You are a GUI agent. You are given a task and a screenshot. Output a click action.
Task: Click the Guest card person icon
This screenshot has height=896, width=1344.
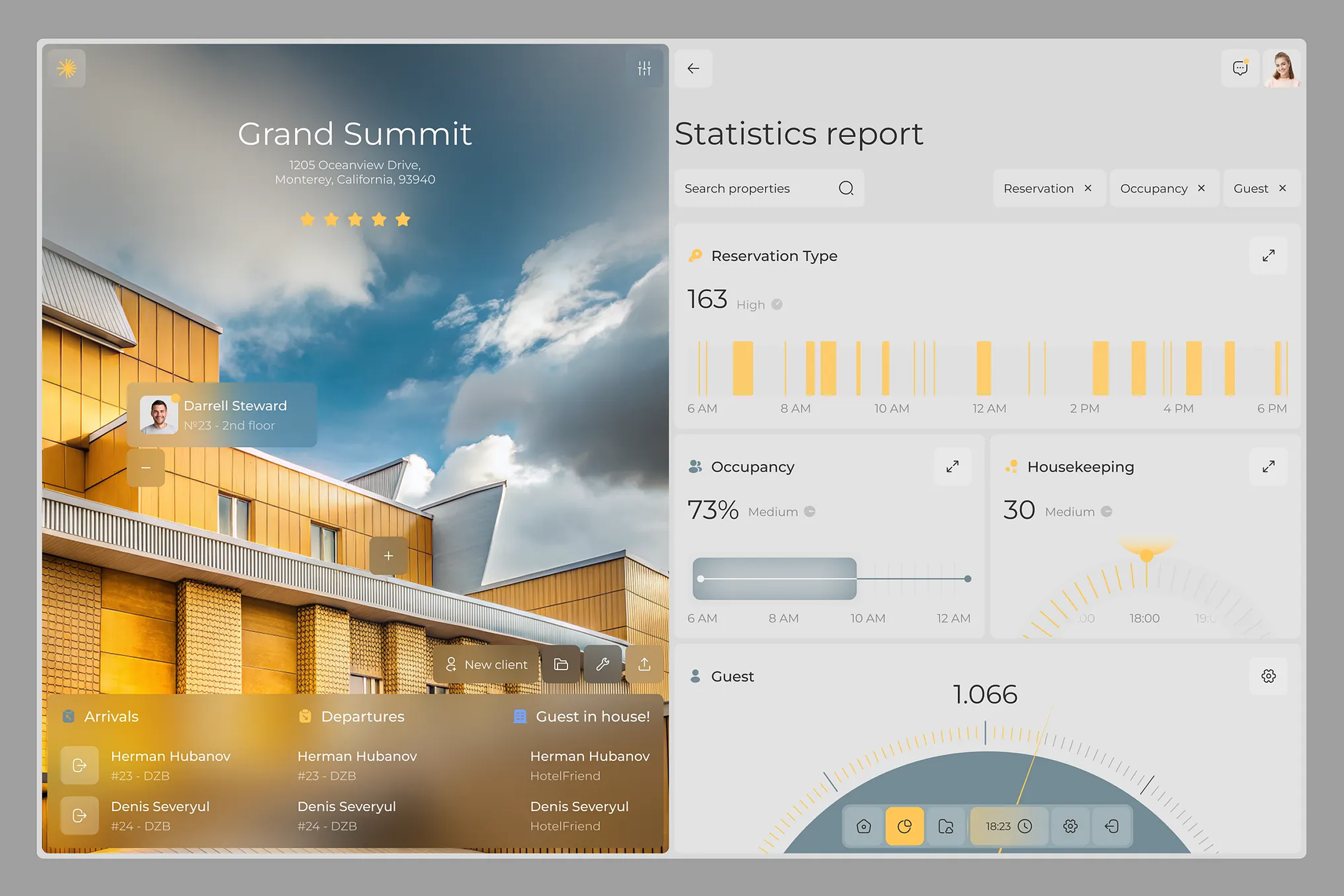pos(696,676)
